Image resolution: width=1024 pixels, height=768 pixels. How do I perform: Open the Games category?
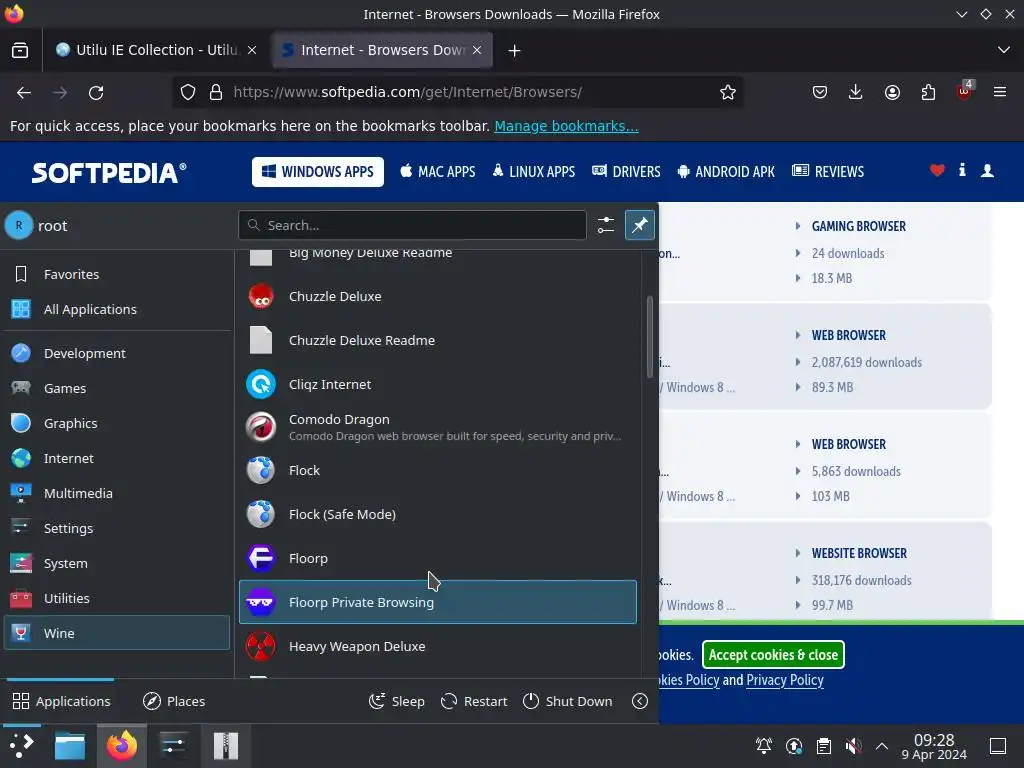click(117, 389)
